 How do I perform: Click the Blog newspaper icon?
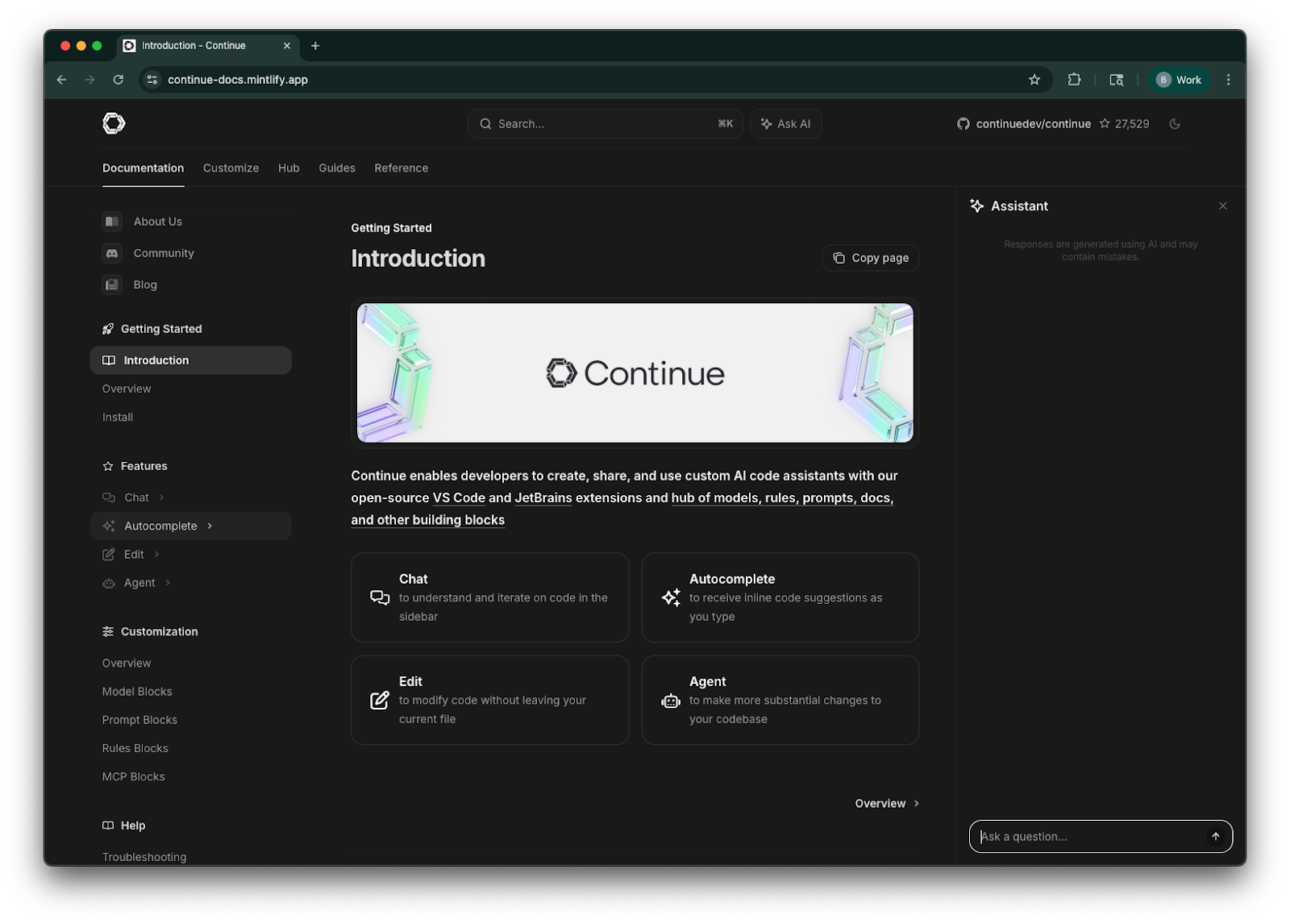(112, 285)
